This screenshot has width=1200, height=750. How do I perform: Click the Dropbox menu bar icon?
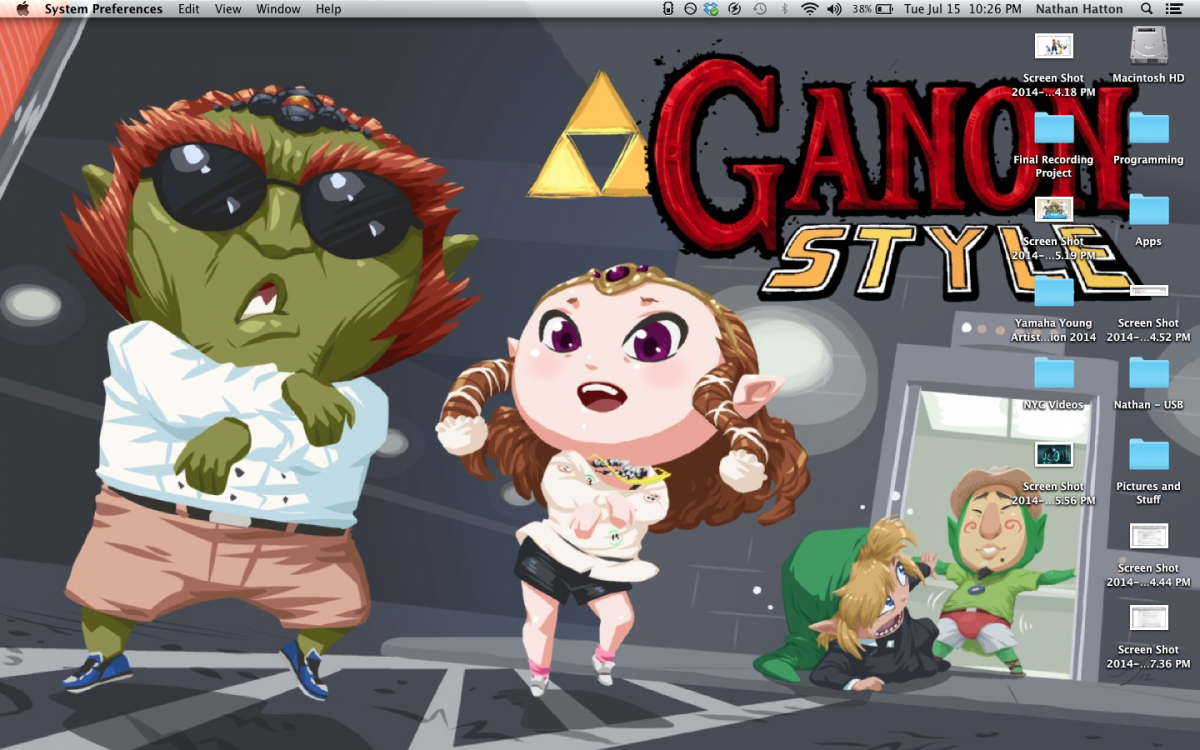711,9
